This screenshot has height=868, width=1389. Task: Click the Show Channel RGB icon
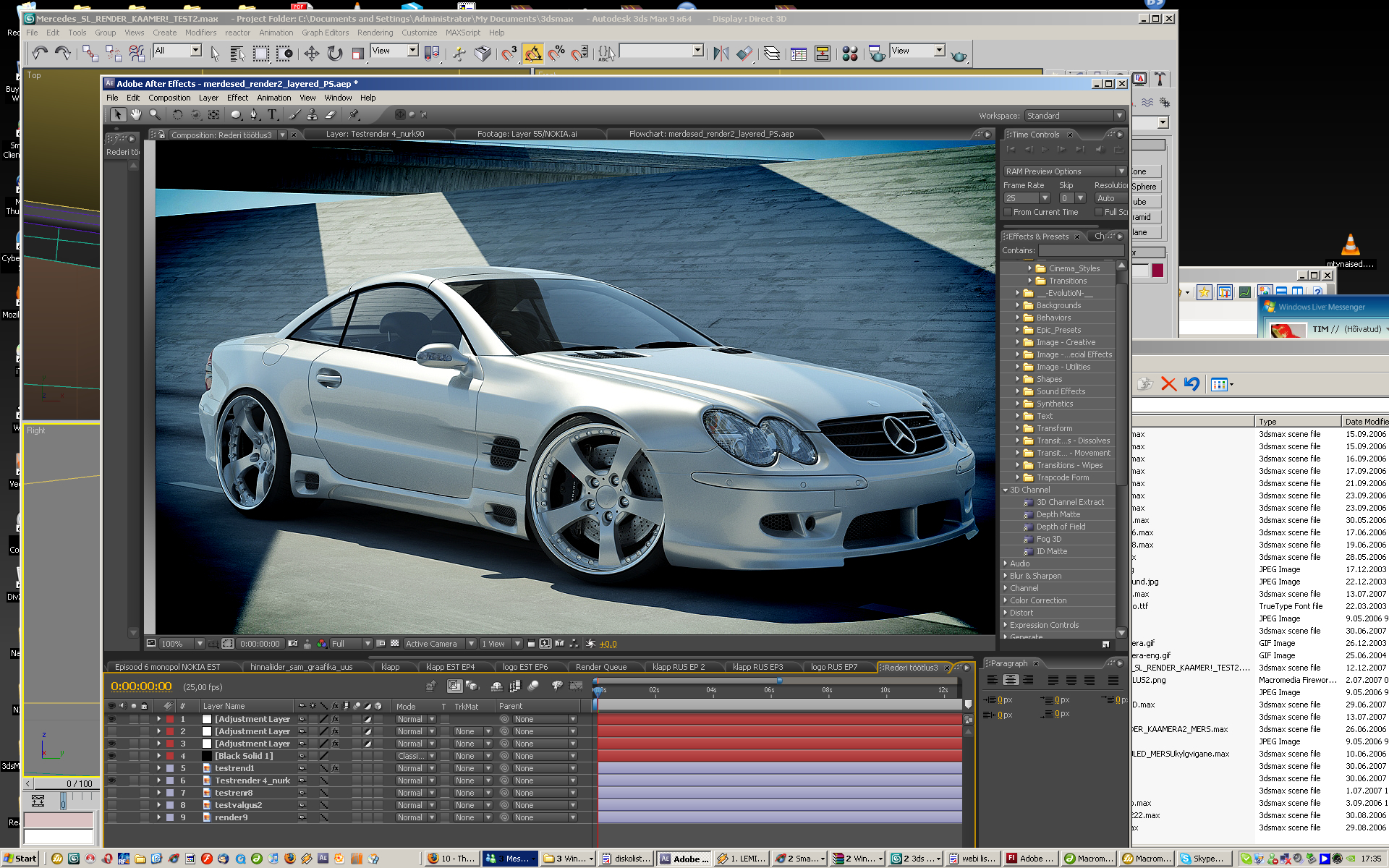click(x=321, y=643)
